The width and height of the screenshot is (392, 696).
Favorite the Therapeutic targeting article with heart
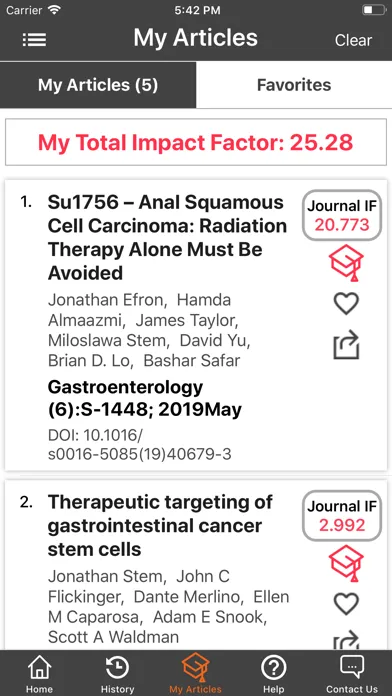[346, 604]
